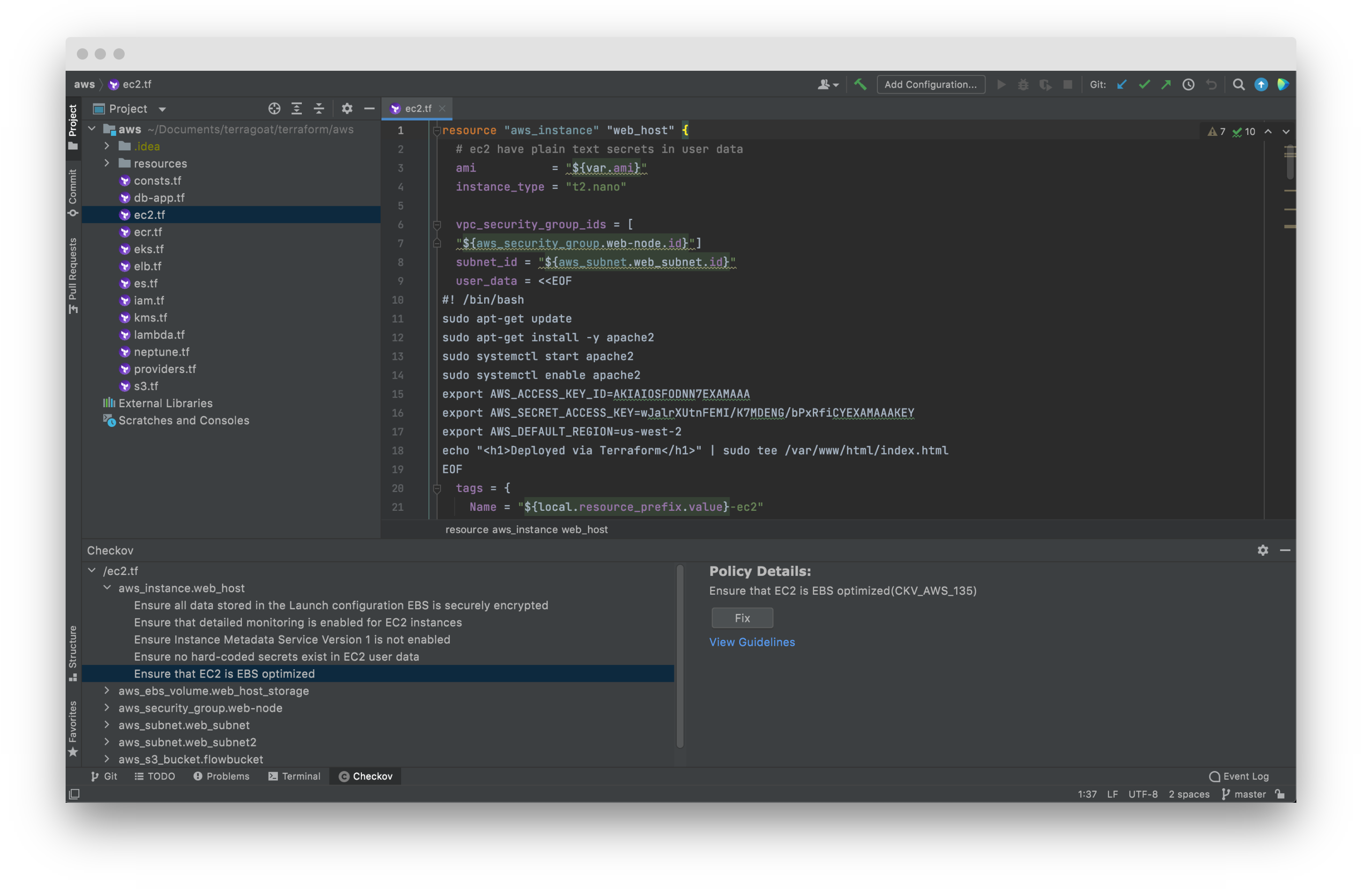Click the UTF-8 encoding indicator
The width and height of the screenshot is (1362, 896).
tap(1143, 793)
